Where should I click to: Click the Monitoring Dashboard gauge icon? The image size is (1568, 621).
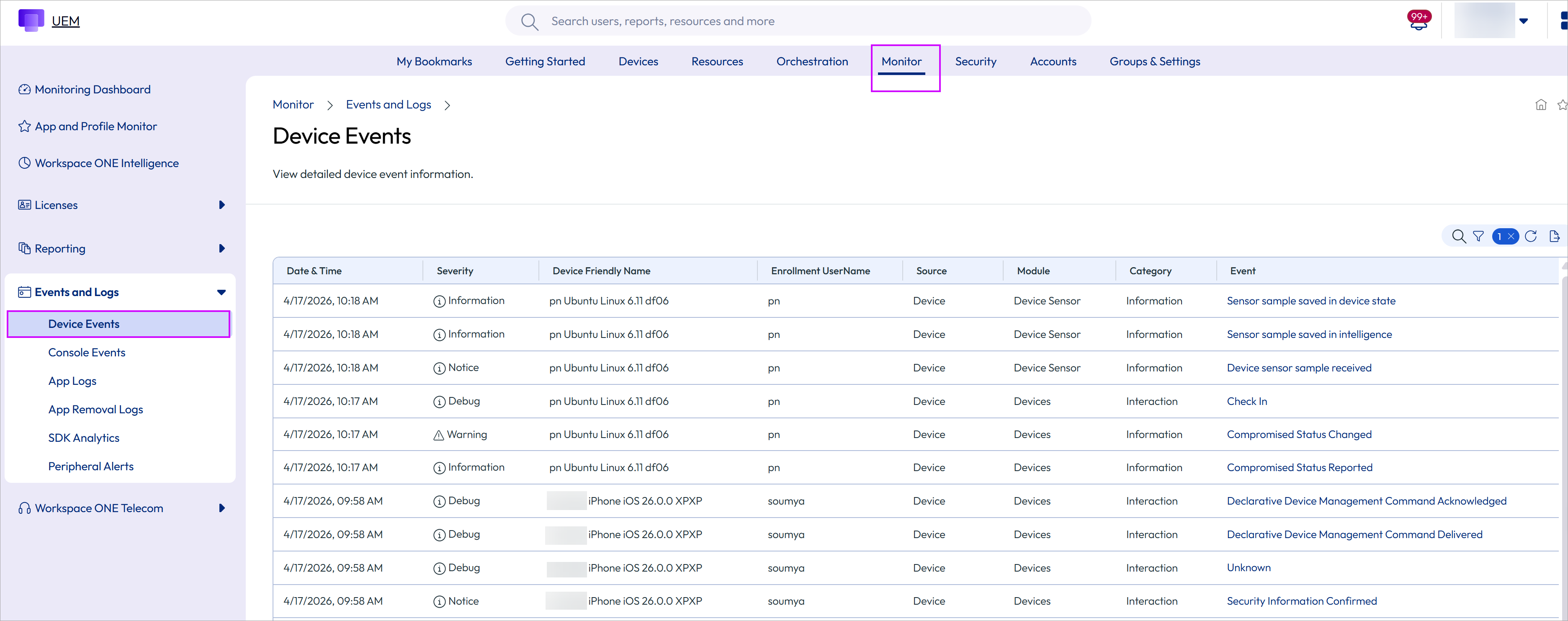[24, 90]
